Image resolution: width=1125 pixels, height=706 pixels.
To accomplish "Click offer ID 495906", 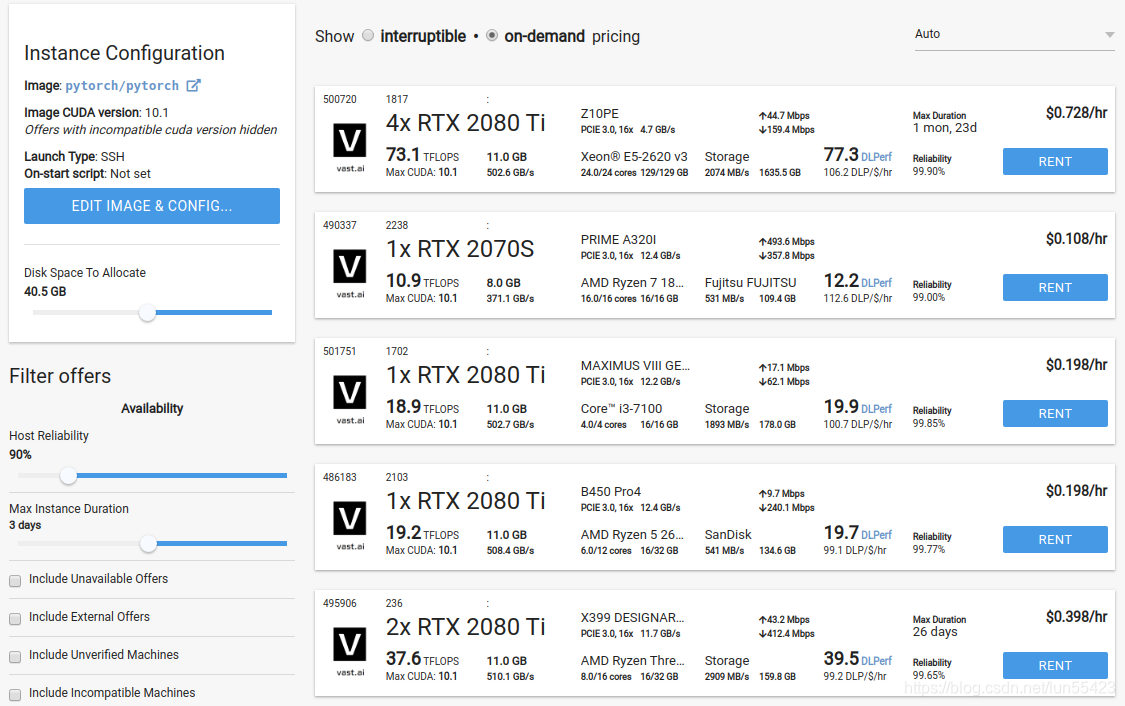I will [339, 603].
